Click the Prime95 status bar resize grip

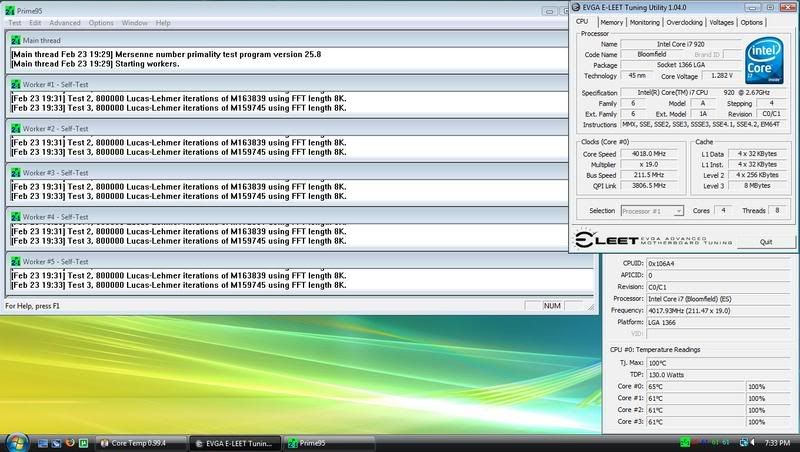[591, 307]
